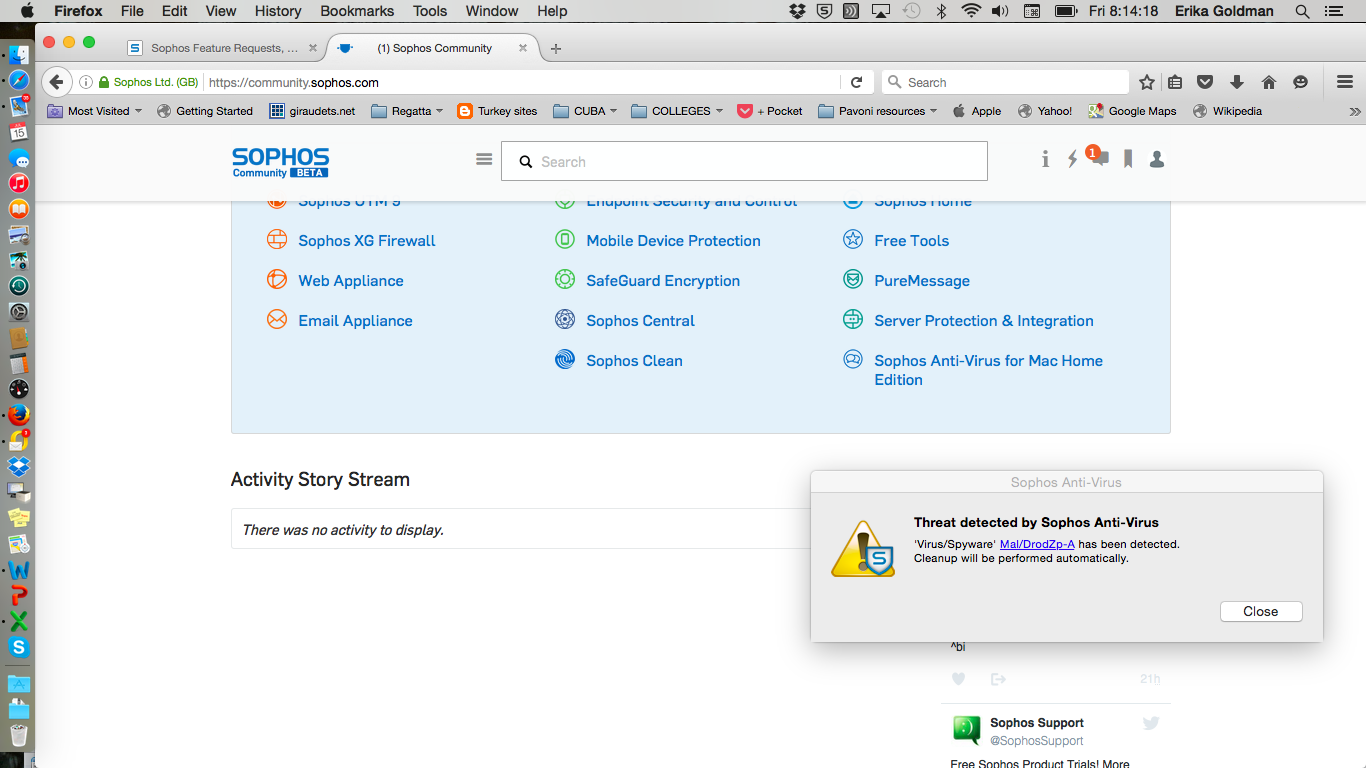Screen dimensions: 1366x768
Task: Expand the COLLEGES bookmarks folder
Action: (x=677, y=111)
